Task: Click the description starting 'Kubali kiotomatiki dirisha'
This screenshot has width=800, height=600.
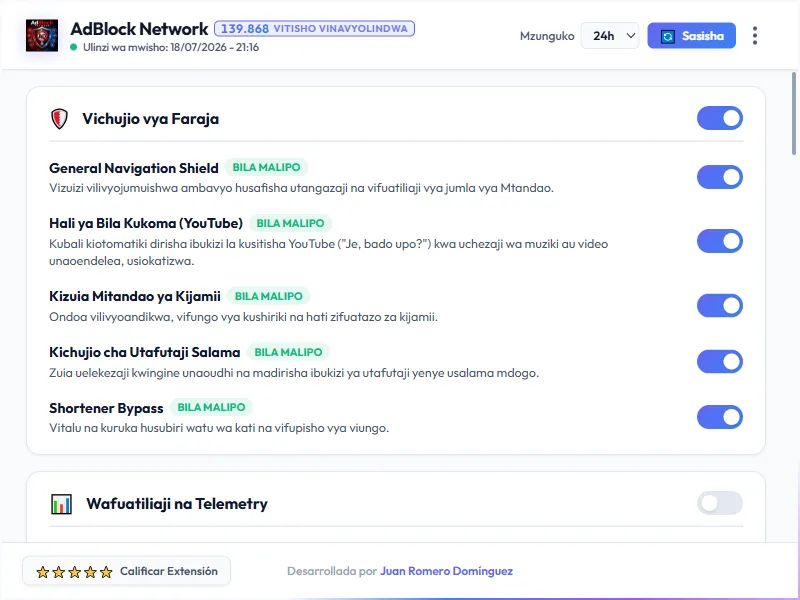Action: pos(329,253)
